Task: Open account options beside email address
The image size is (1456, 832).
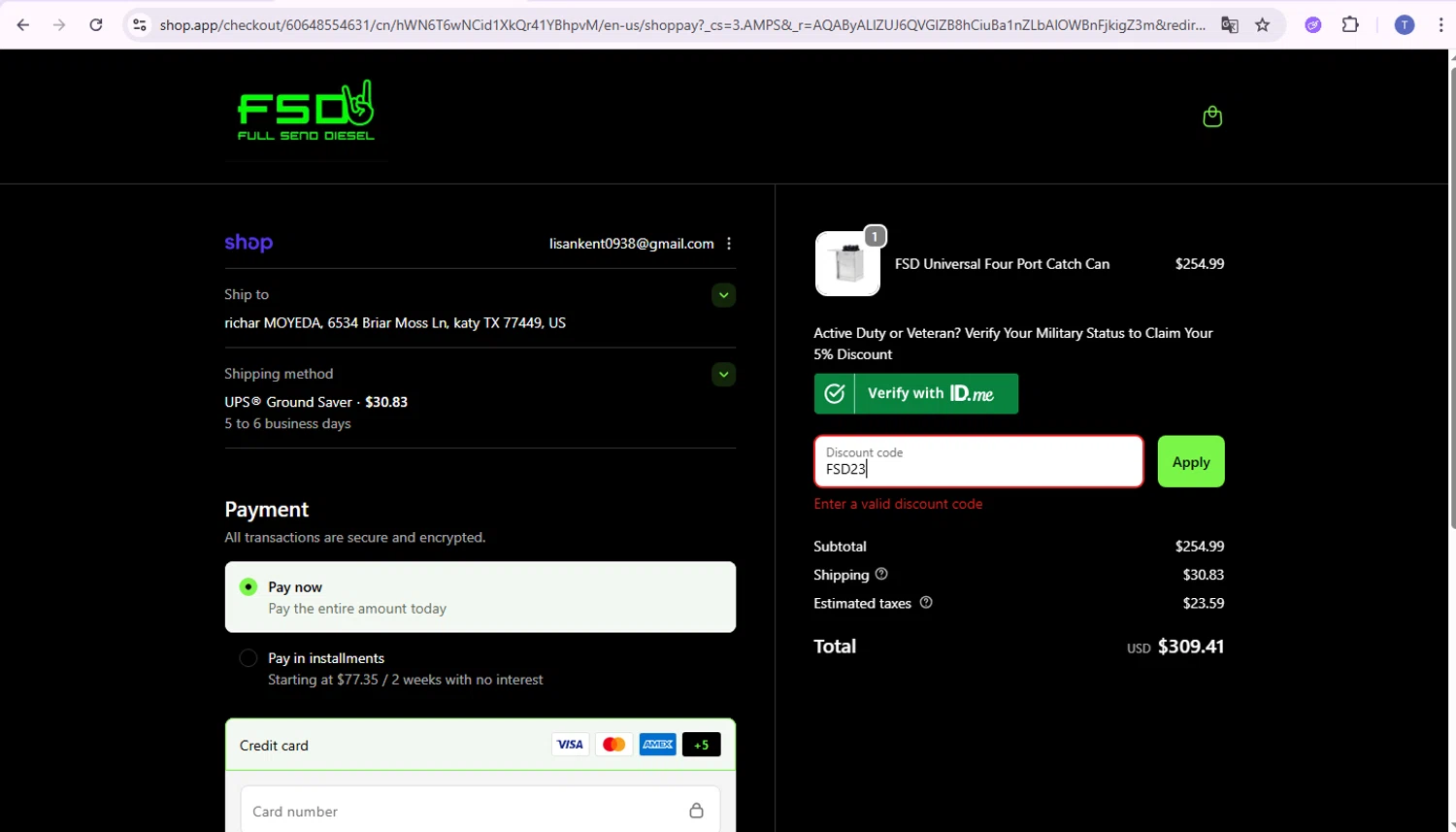Action: tap(729, 244)
